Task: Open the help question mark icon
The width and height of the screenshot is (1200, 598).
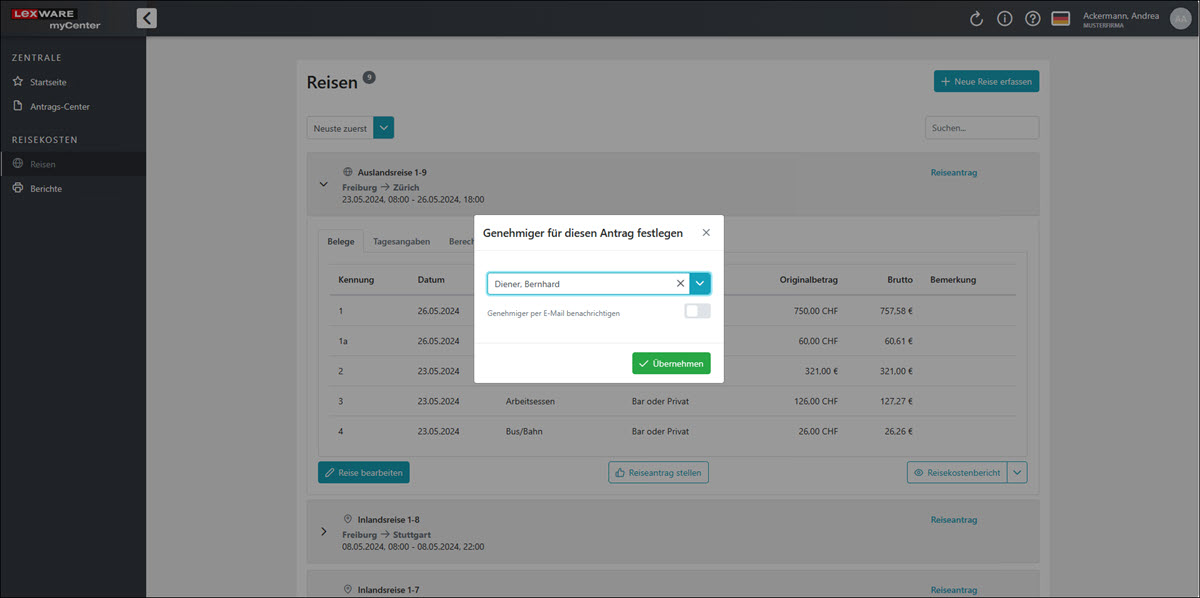Action: click(1033, 19)
